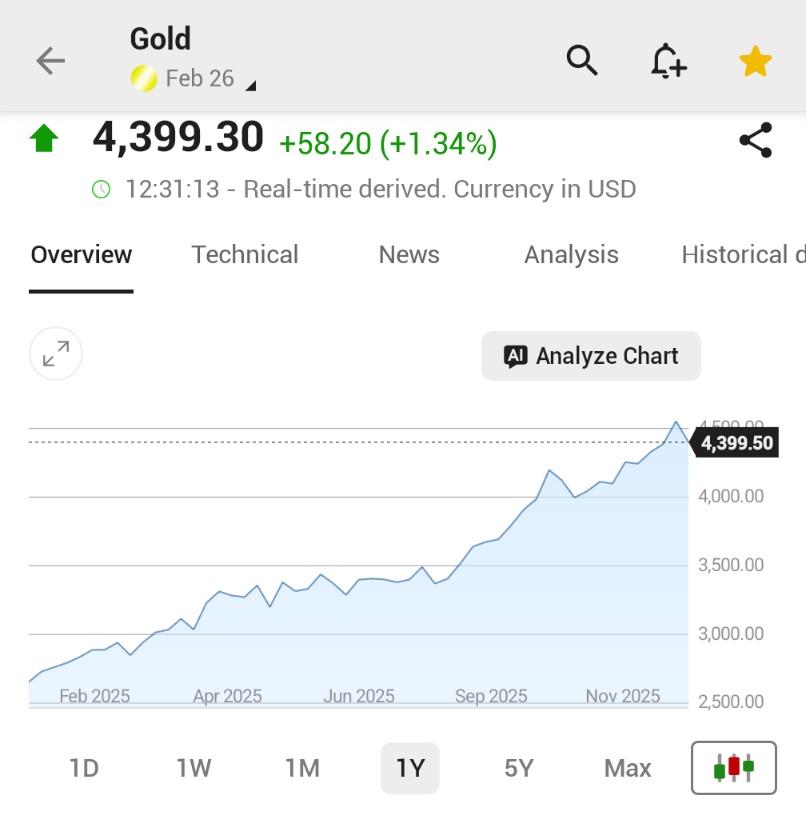
Task: Open the Feb 26 contract dropdown
Action: 211,79
